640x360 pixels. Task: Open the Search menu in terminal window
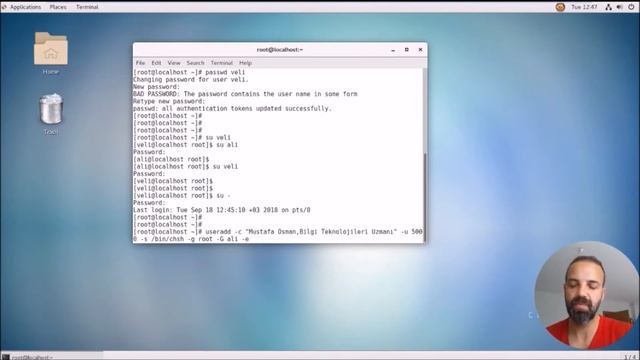point(195,63)
